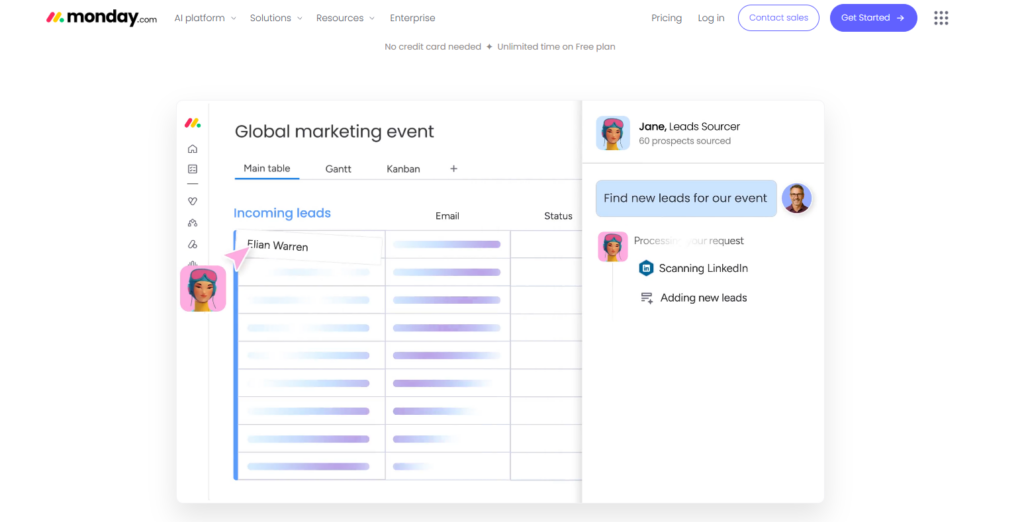Open the Enterprise nav item

[x=412, y=18]
